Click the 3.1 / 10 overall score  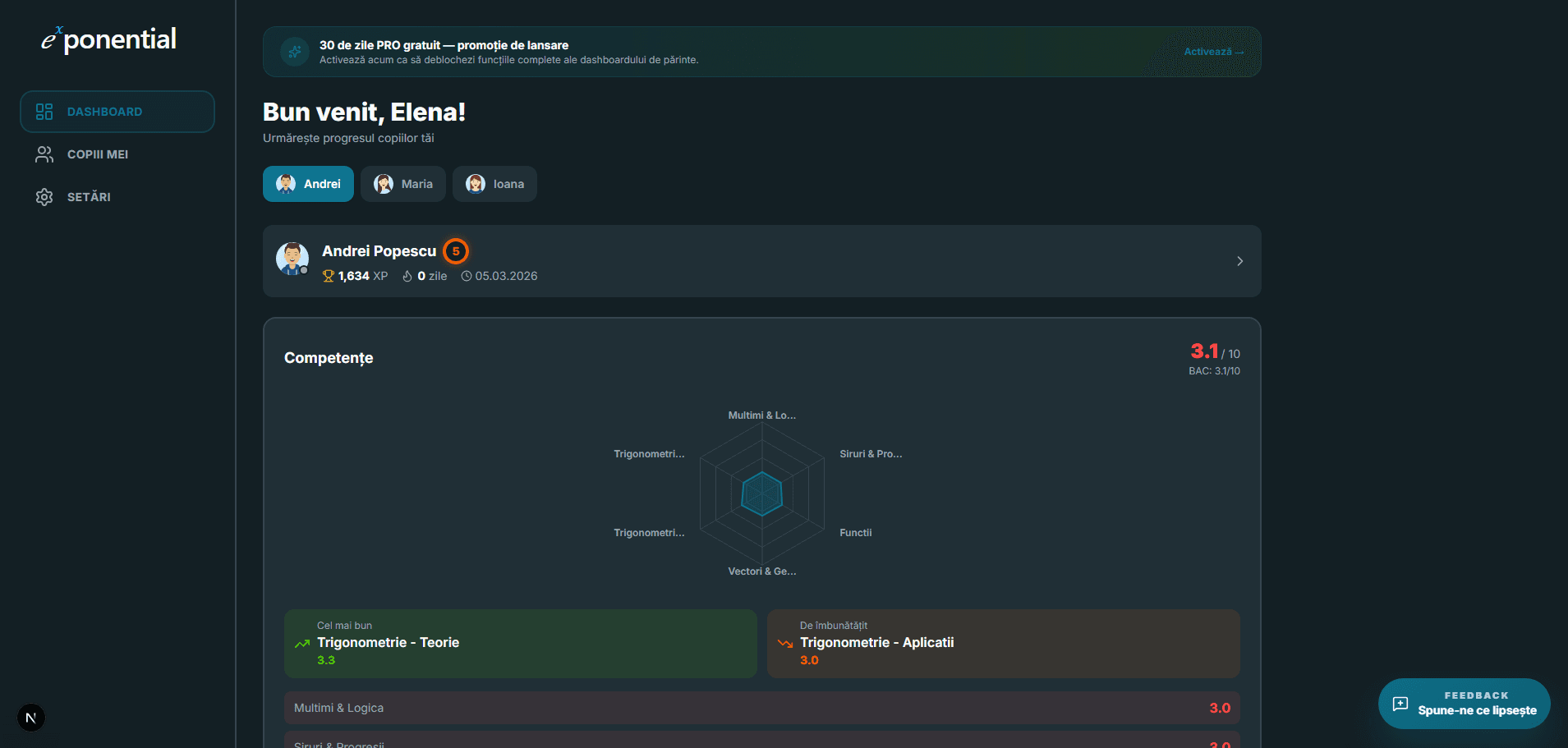[x=1215, y=351]
